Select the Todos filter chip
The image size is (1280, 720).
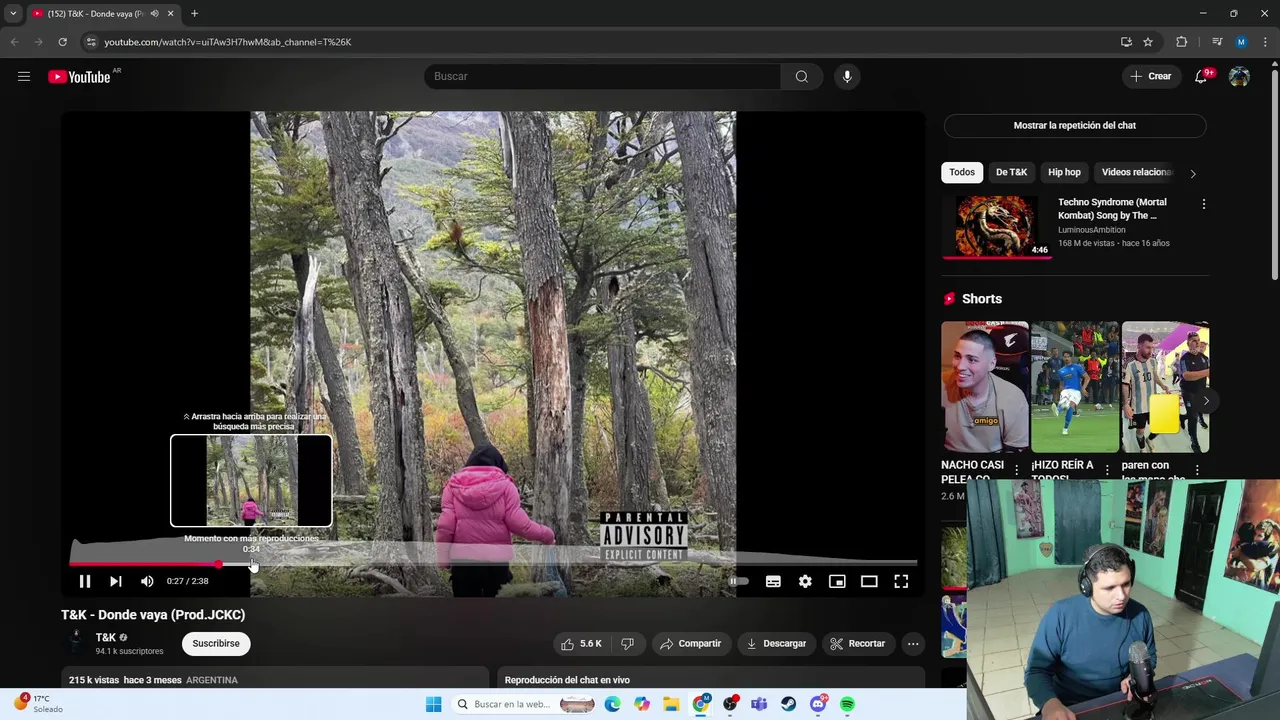pyautogui.click(x=962, y=172)
